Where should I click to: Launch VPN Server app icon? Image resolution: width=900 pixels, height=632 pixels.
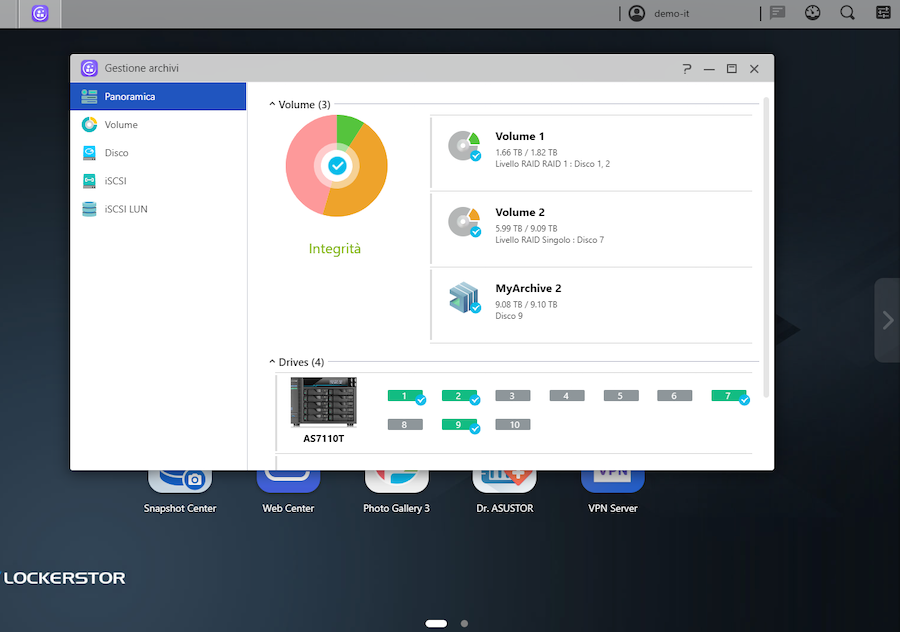(612, 479)
